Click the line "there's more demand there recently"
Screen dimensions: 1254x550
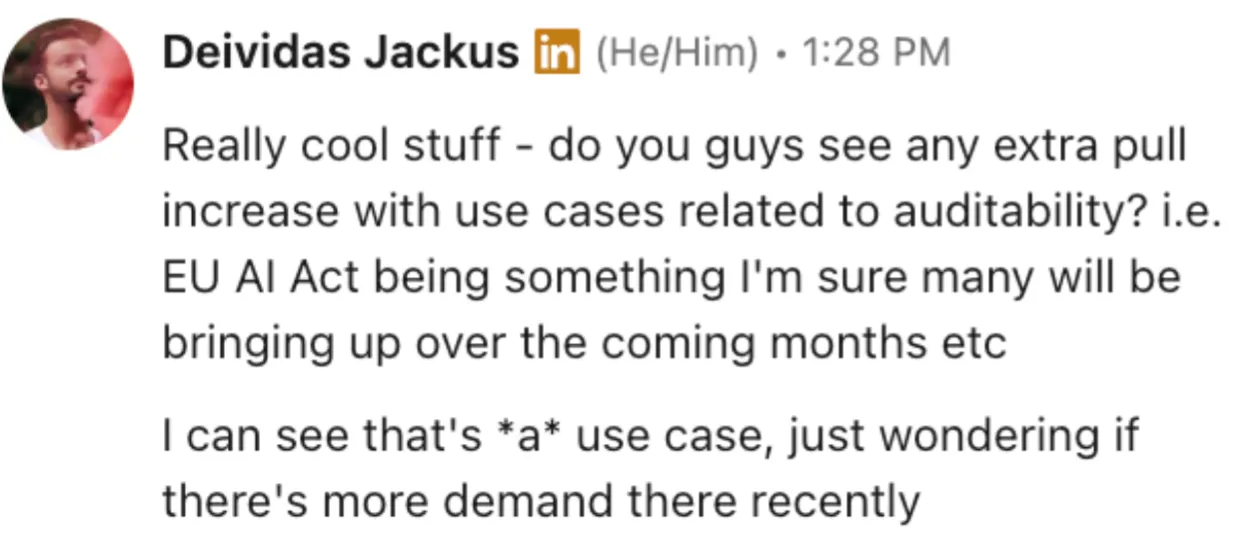(x=540, y=501)
